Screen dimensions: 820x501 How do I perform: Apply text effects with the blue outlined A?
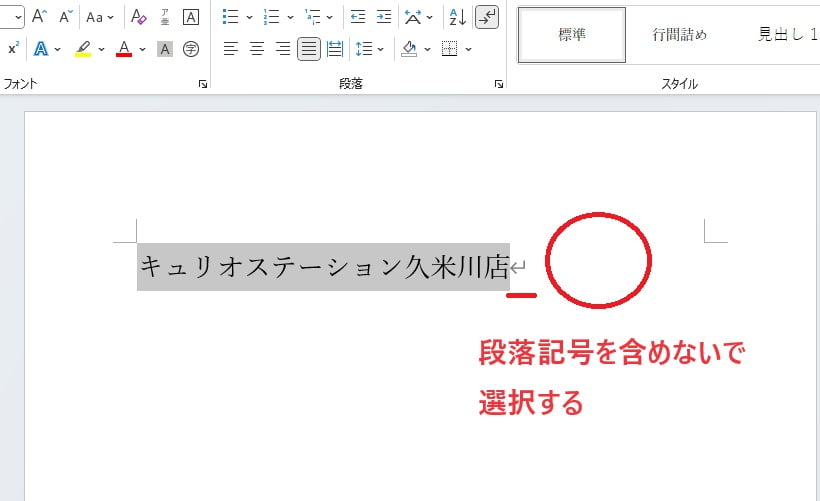point(41,49)
